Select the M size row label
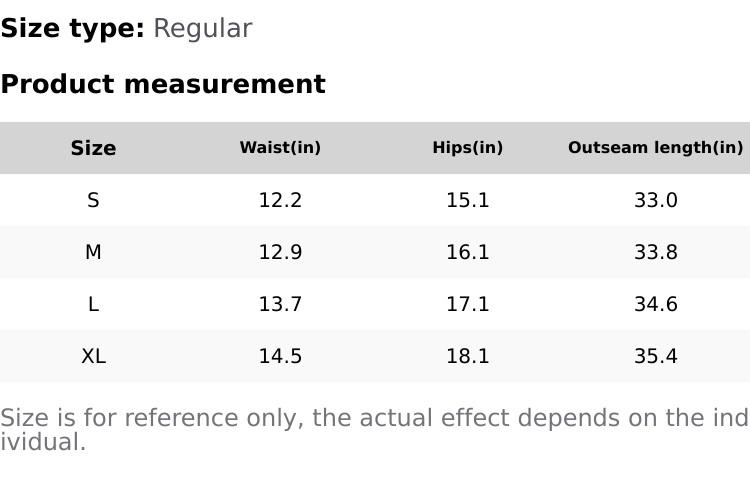 click(x=93, y=252)
